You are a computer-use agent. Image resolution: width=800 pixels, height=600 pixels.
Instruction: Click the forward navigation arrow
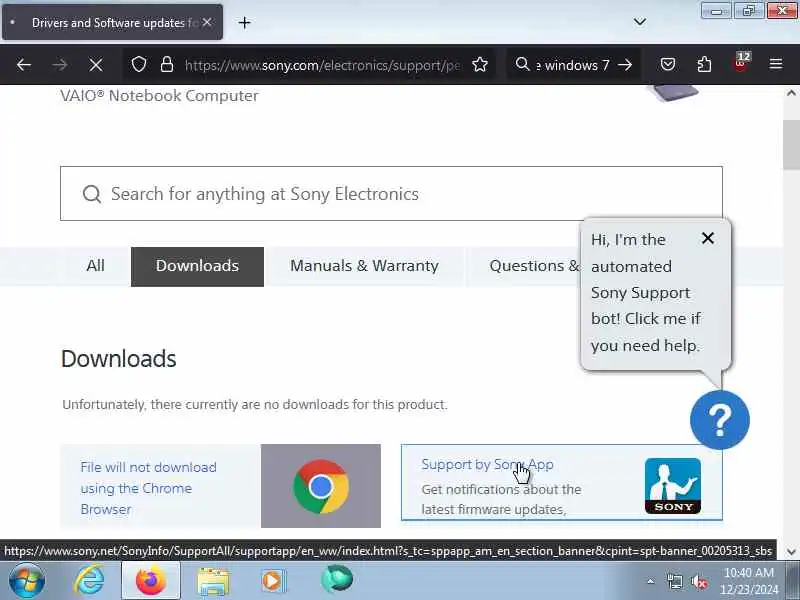pos(60,65)
